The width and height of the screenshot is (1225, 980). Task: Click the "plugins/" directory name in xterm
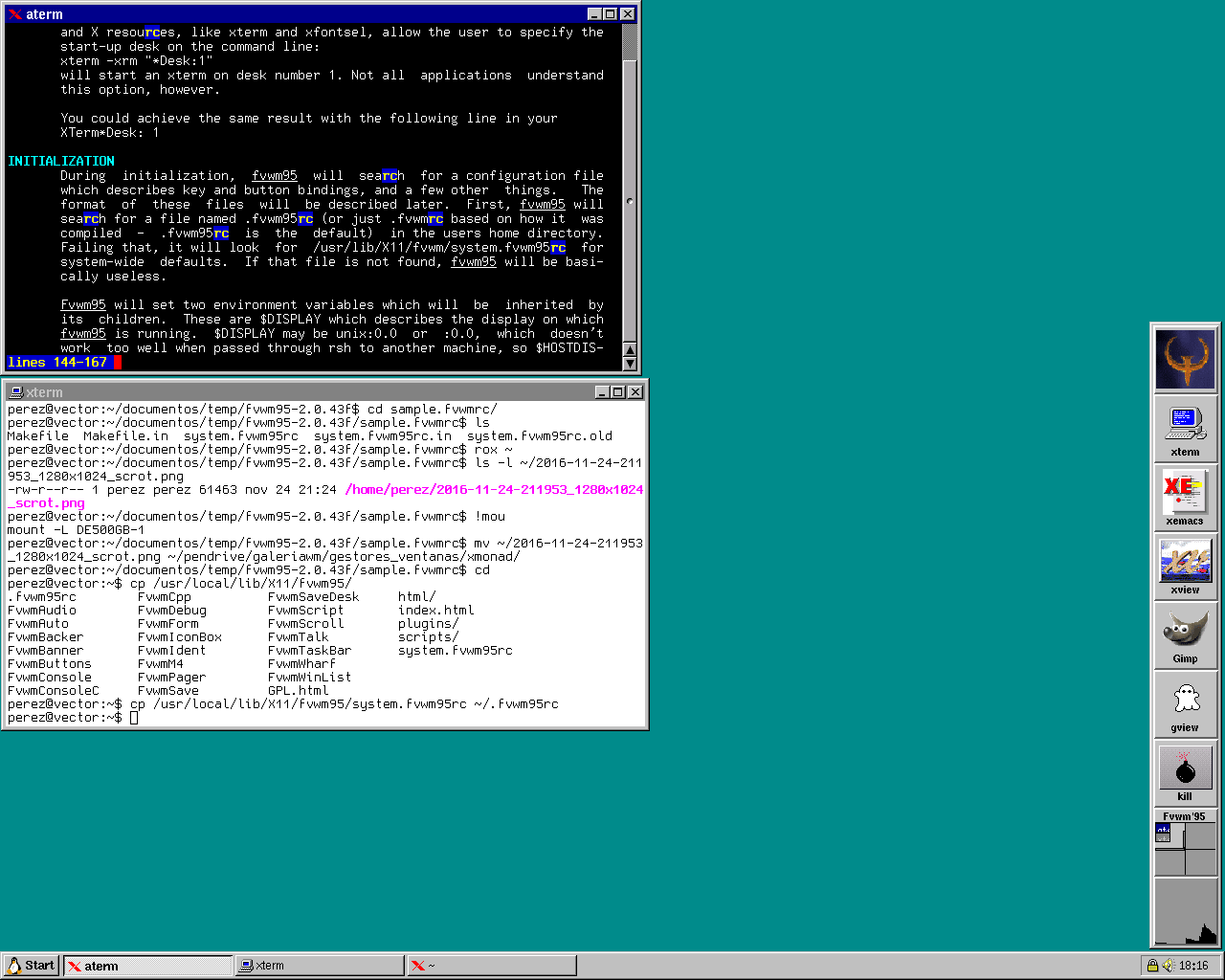429,624
